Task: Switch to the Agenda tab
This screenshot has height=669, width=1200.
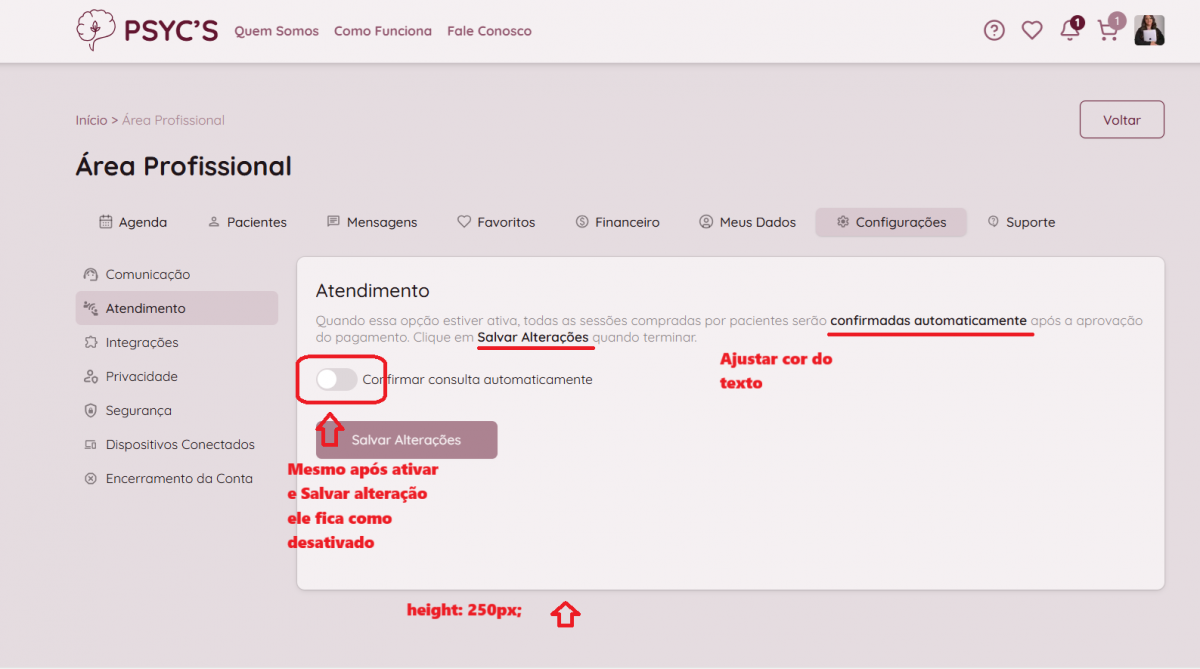Action: [x=133, y=222]
